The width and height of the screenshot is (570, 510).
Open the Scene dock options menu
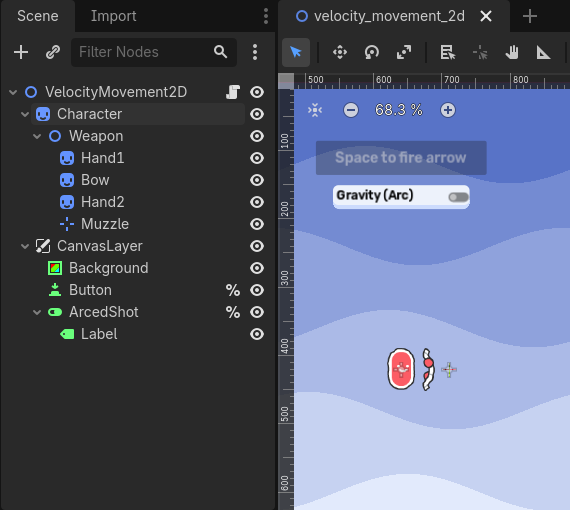point(266,16)
